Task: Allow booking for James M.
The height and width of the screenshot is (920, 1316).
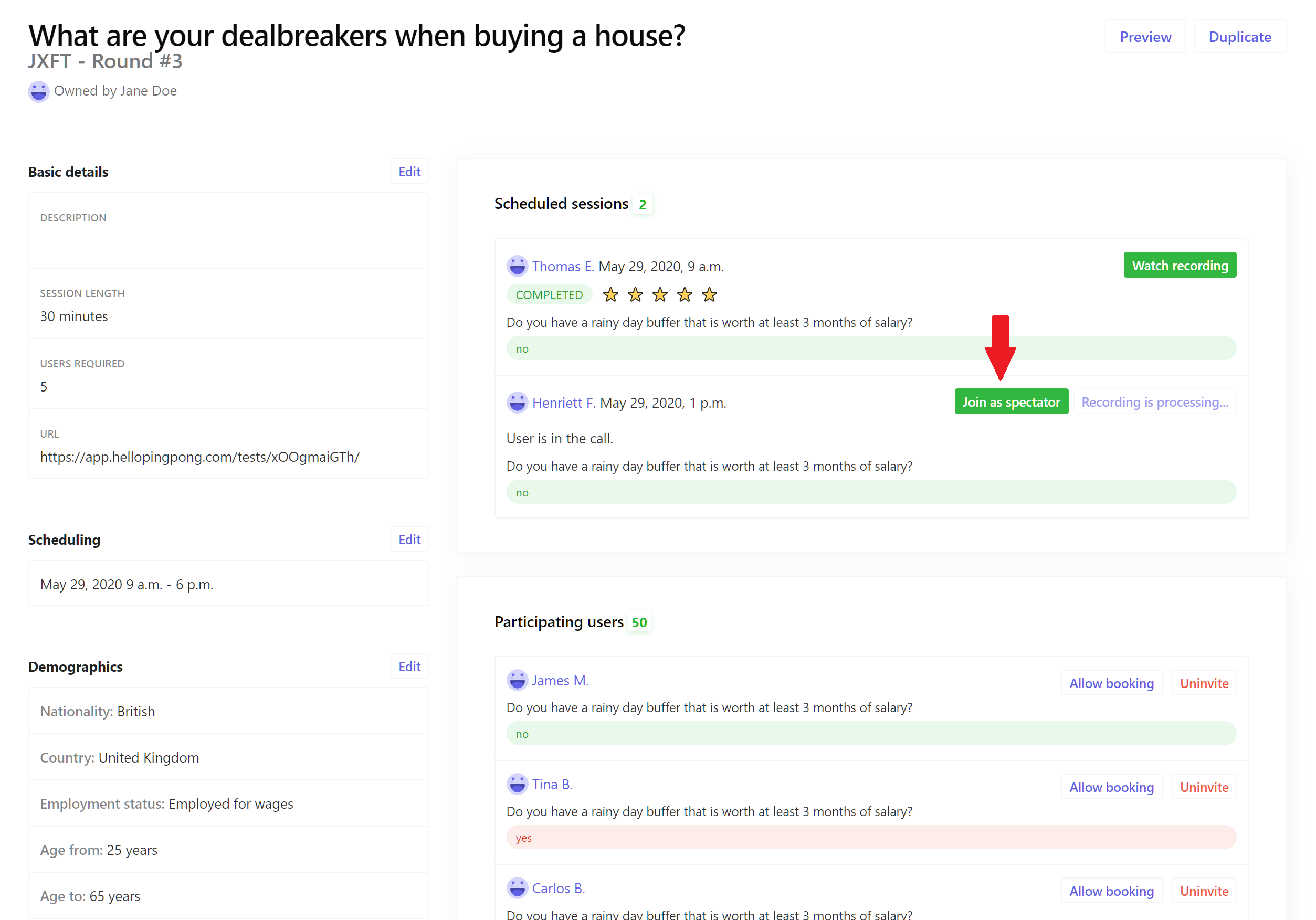Action: (1111, 683)
